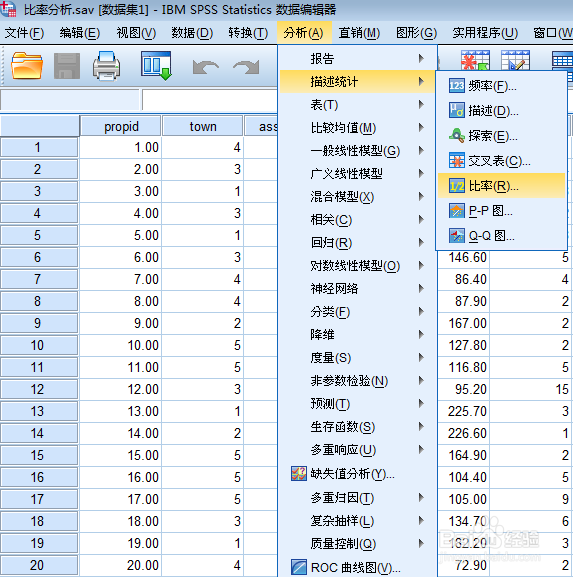Screen dimensions: 573x577
Task: Expand the 比较均值(M) submenu
Action: click(358, 128)
